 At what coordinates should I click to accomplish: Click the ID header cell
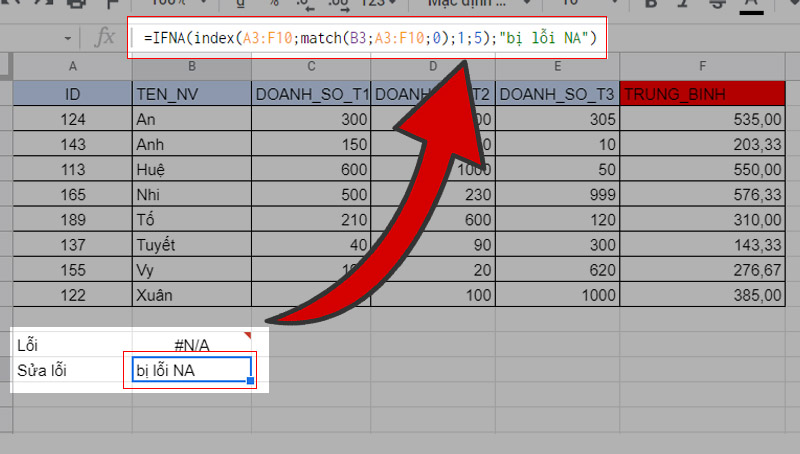pos(72,94)
